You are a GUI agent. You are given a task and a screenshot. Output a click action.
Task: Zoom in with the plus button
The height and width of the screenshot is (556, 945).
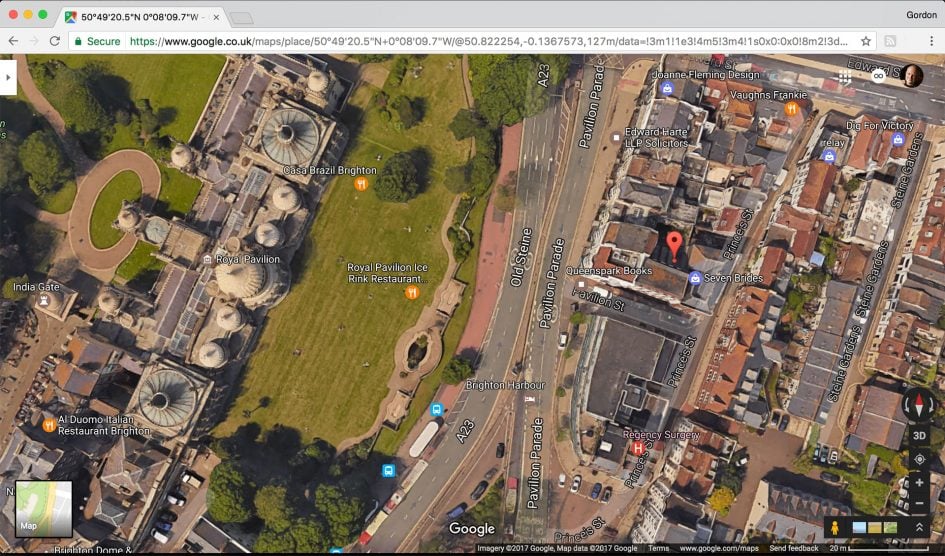tap(919, 483)
